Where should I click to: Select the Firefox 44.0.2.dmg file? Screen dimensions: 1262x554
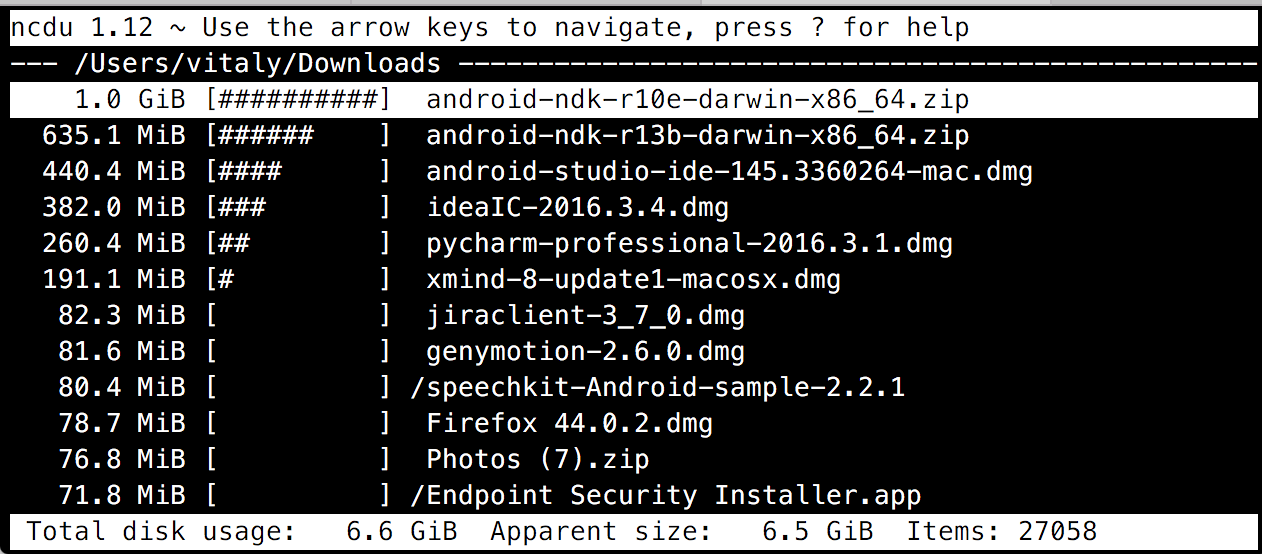pyautogui.click(x=569, y=424)
